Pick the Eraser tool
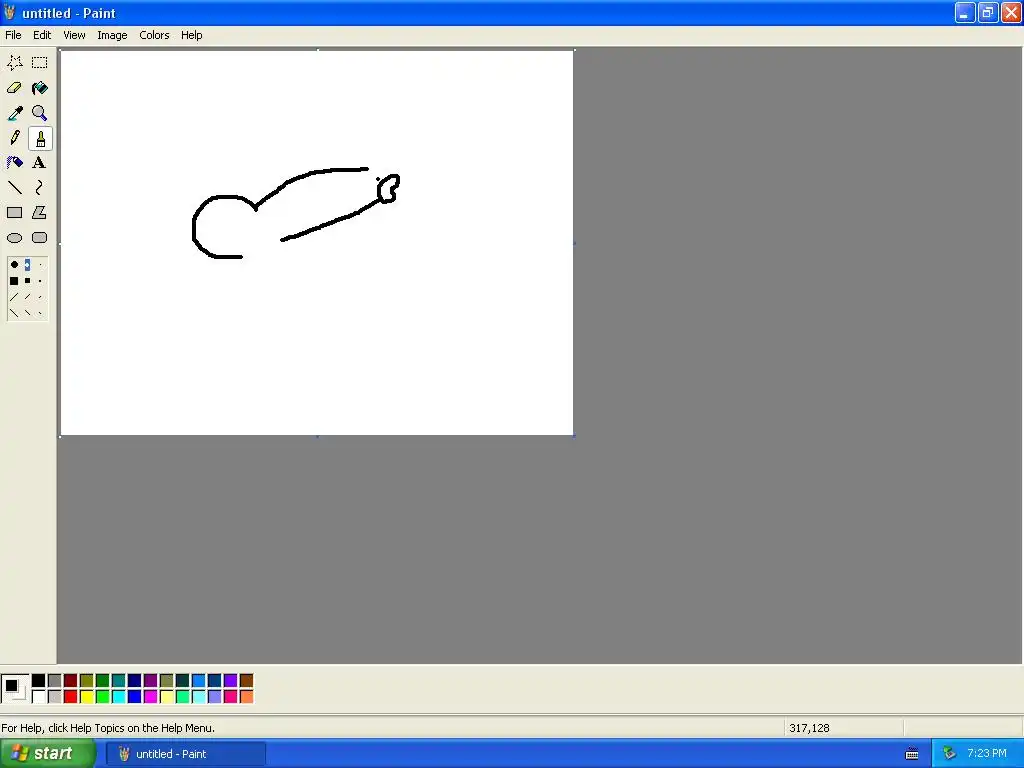 click(x=14, y=88)
